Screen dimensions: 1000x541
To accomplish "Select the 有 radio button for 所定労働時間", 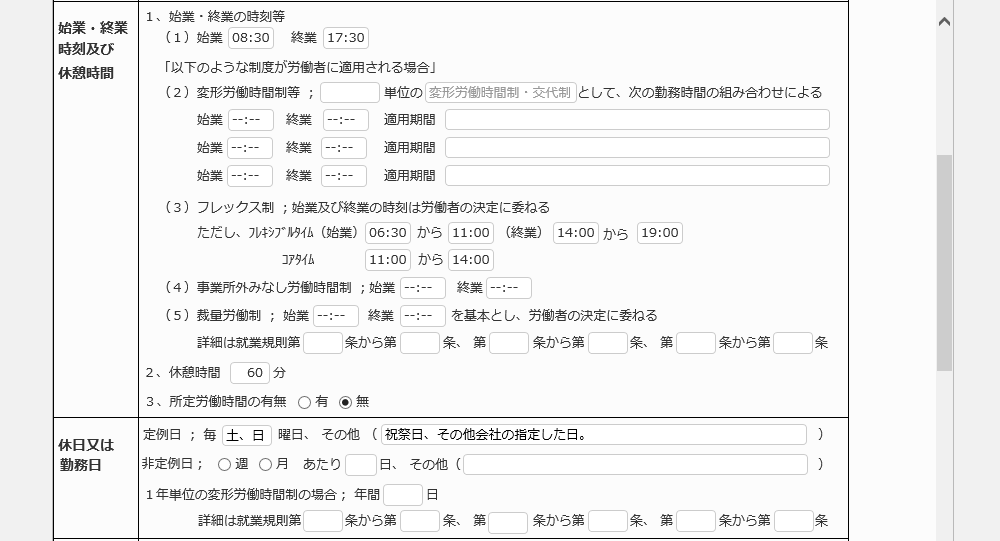I will [304, 402].
